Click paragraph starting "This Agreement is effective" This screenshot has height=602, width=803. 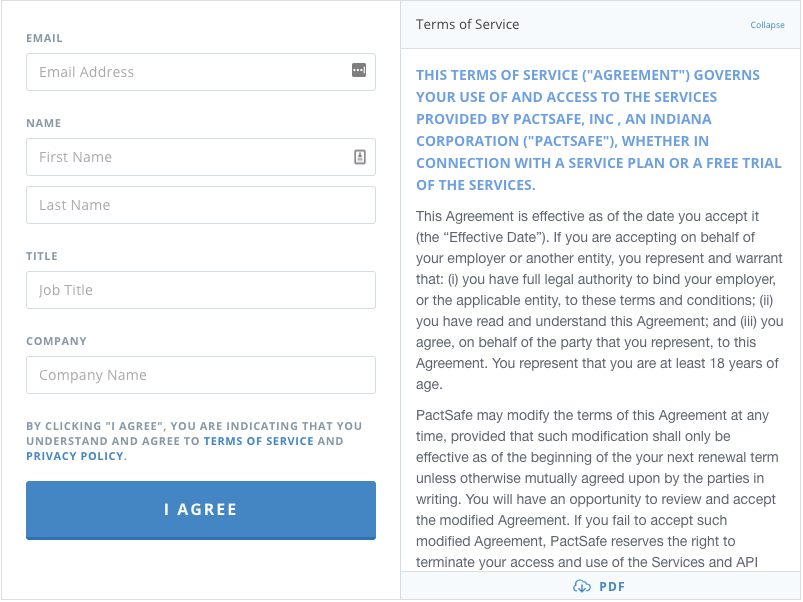[599, 300]
